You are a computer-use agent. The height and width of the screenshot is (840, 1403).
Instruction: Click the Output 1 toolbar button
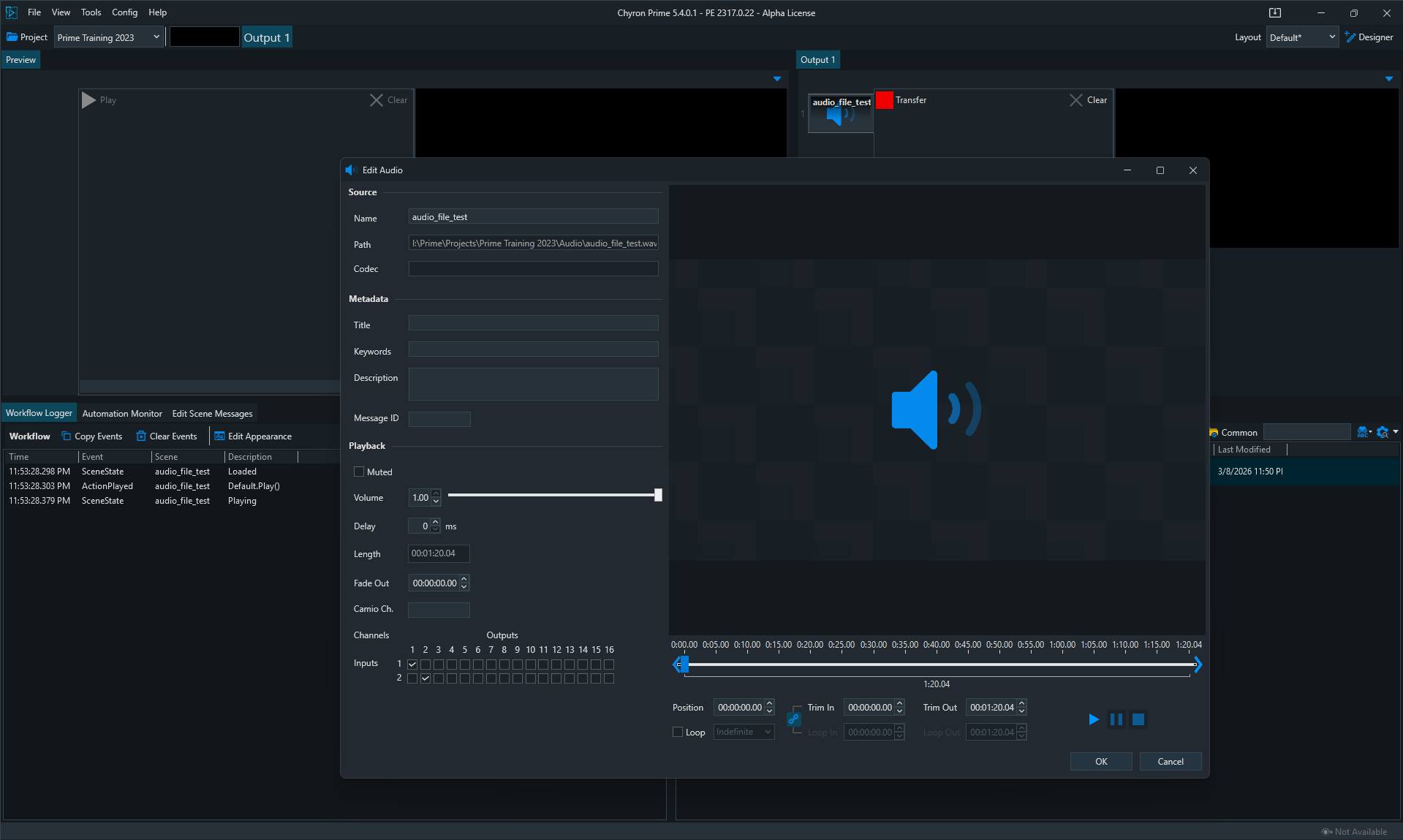[x=267, y=37]
